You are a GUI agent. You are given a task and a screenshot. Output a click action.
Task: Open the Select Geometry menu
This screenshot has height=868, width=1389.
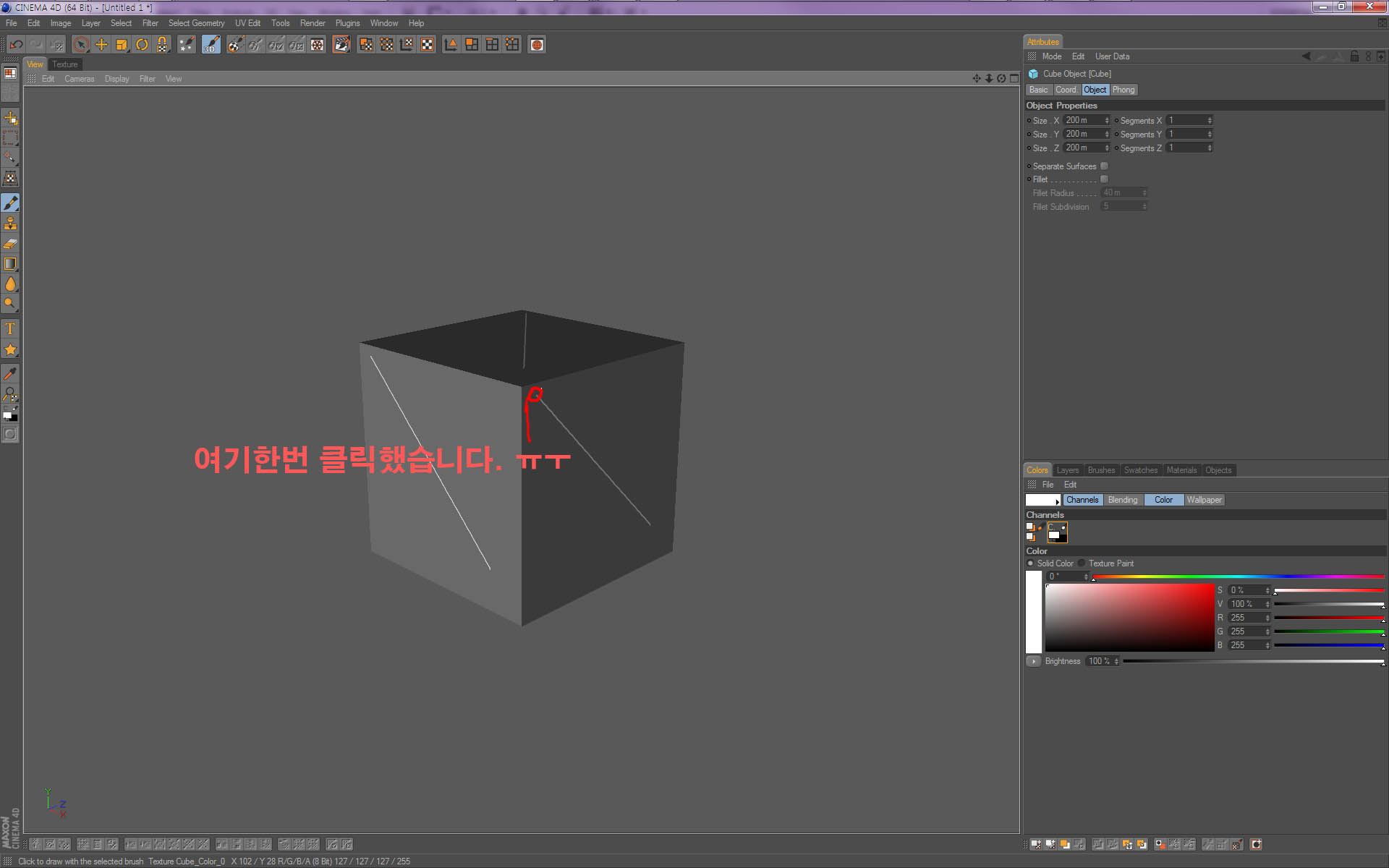coord(196,23)
